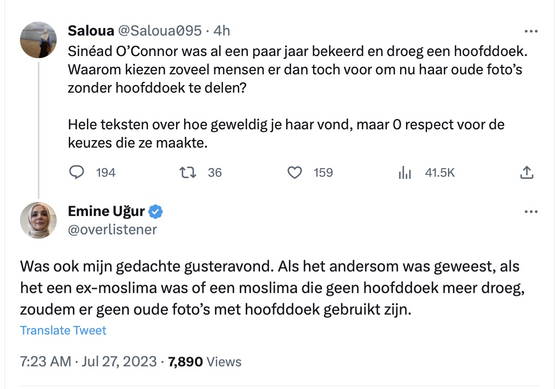The width and height of the screenshot is (555, 389).
Task: Click the share icon on Saloua's tweet
Action: 527,172
